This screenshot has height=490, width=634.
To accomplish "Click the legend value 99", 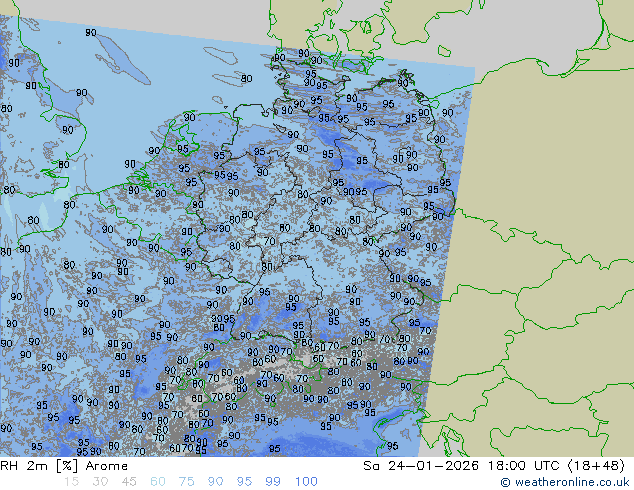I will pos(273,482).
